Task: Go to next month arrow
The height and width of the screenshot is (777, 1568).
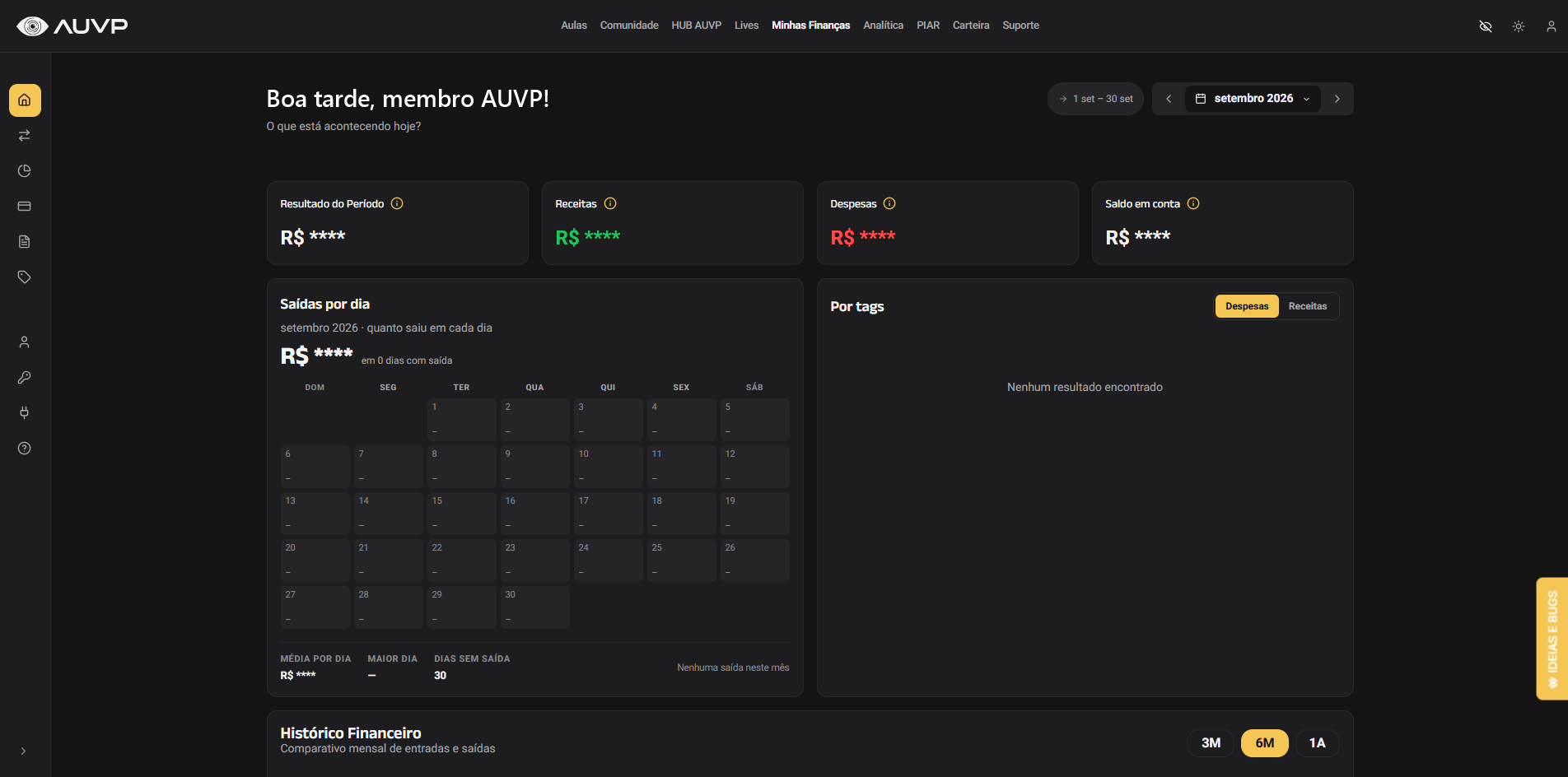Action: click(1337, 99)
